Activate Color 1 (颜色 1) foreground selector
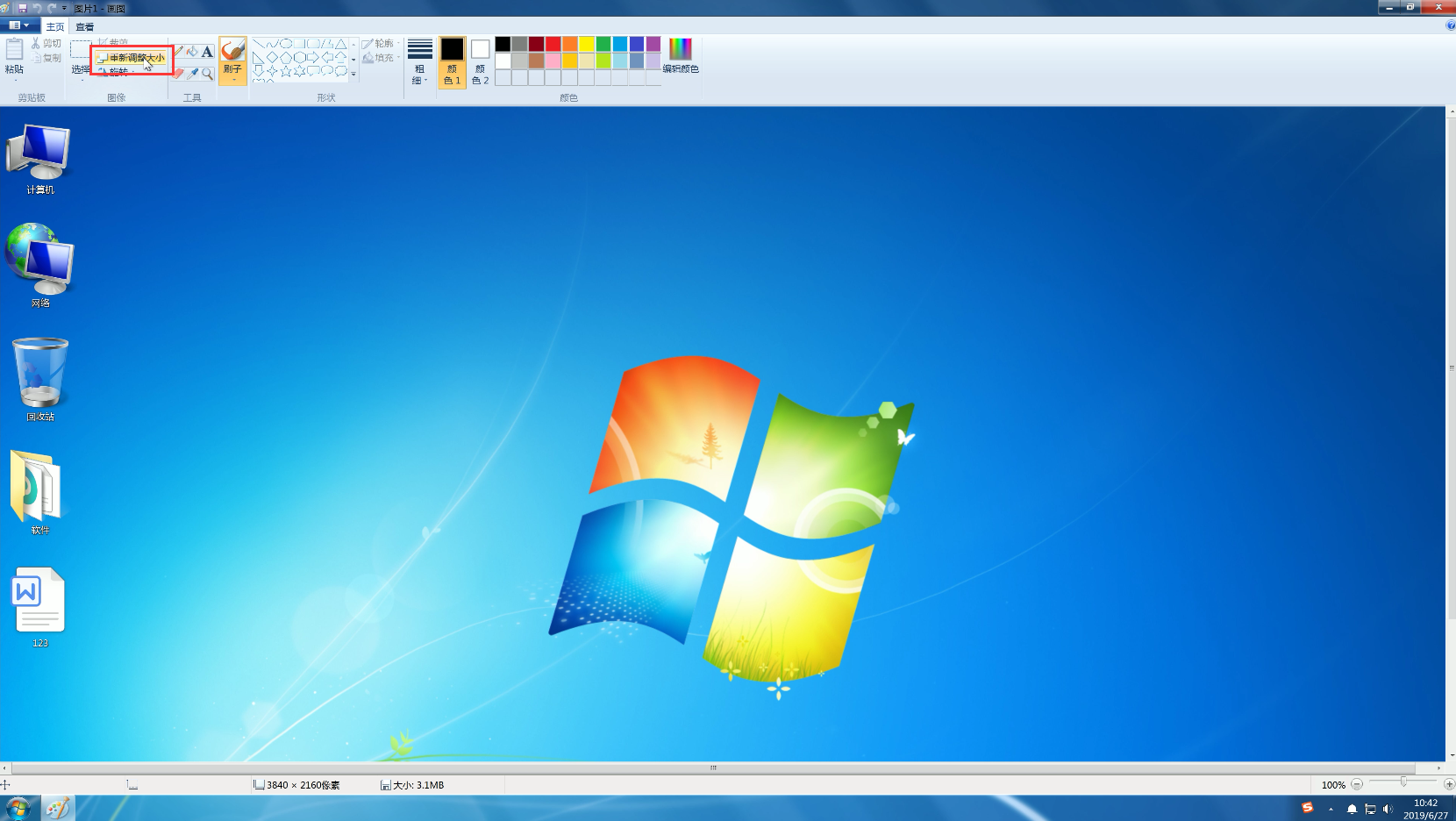Image resolution: width=1456 pixels, height=821 pixels. click(x=453, y=61)
